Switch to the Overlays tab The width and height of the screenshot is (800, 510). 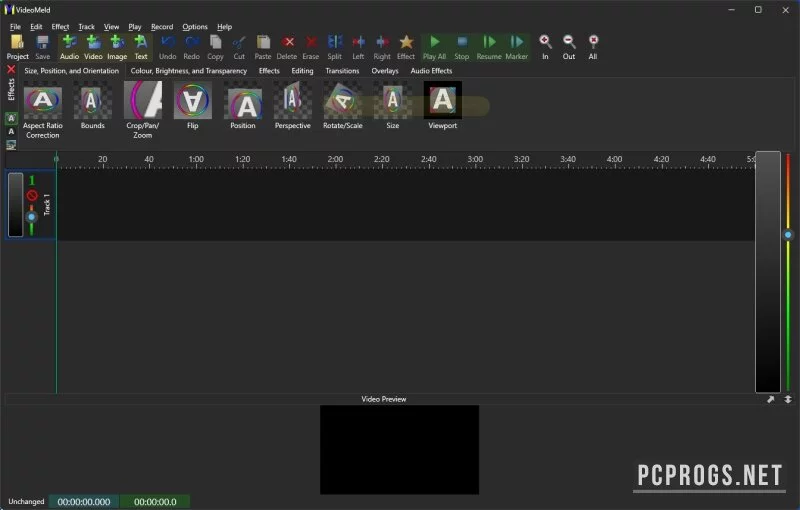385,71
